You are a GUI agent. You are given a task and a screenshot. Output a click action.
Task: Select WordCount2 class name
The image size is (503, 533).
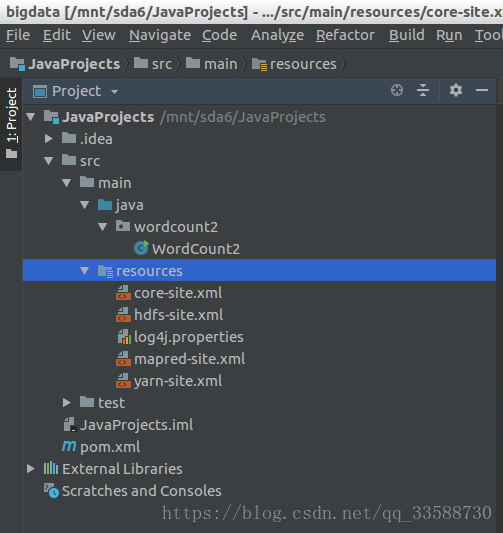pyautogui.click(x=196, y=249)
